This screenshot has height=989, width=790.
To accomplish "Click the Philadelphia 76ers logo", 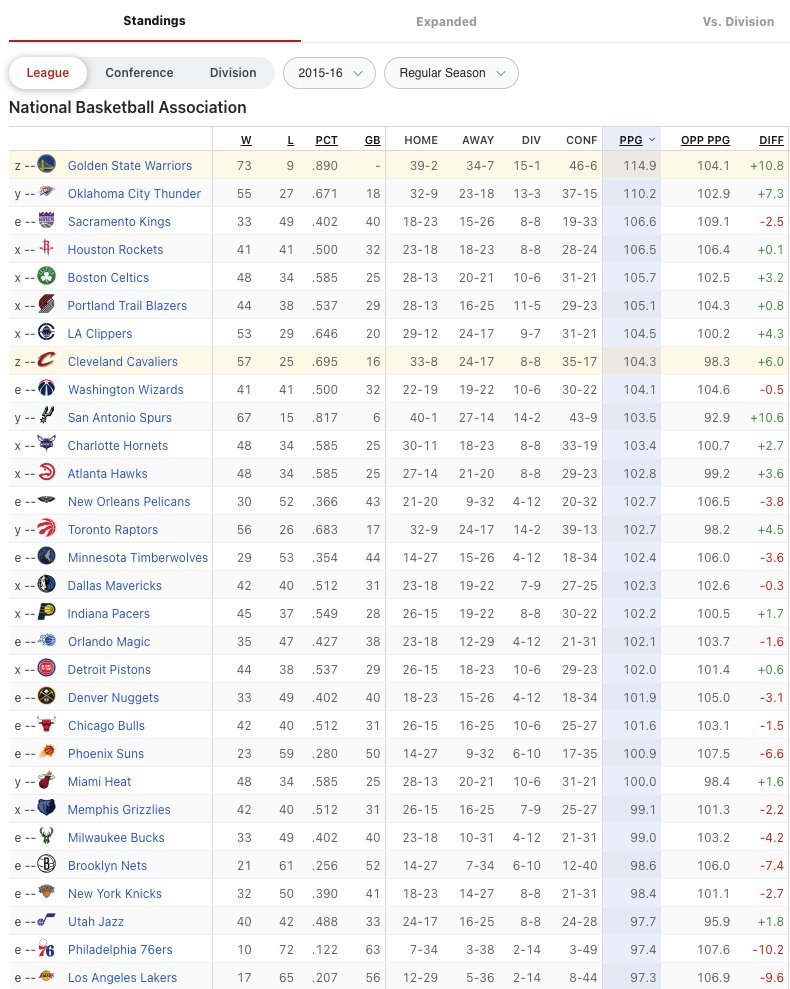I will (x=46, y=949).
